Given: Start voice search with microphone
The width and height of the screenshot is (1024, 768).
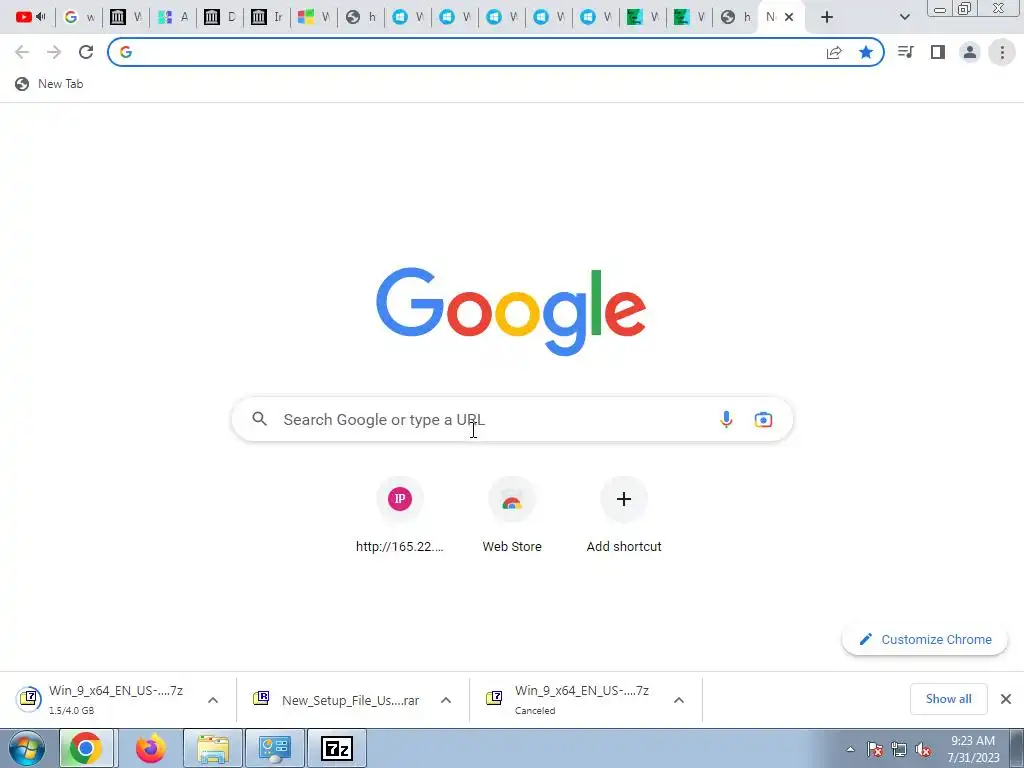Looking at the screenshot, I should (x=726, y=419).
